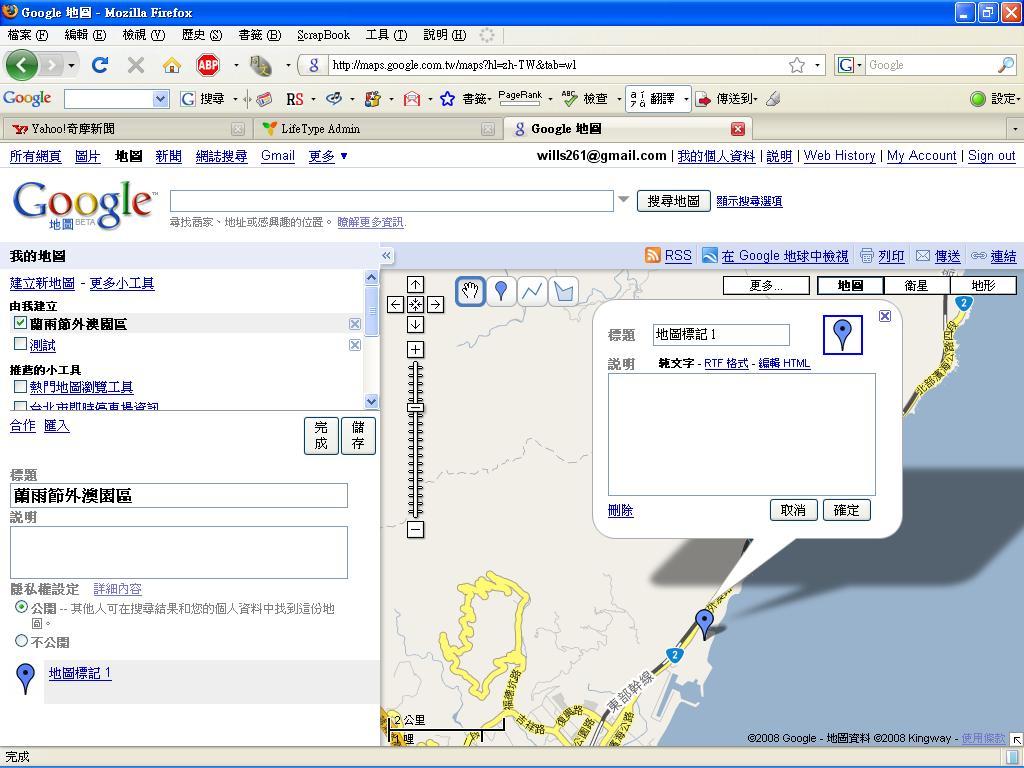Open the 檔案 menu

(28, 35)
